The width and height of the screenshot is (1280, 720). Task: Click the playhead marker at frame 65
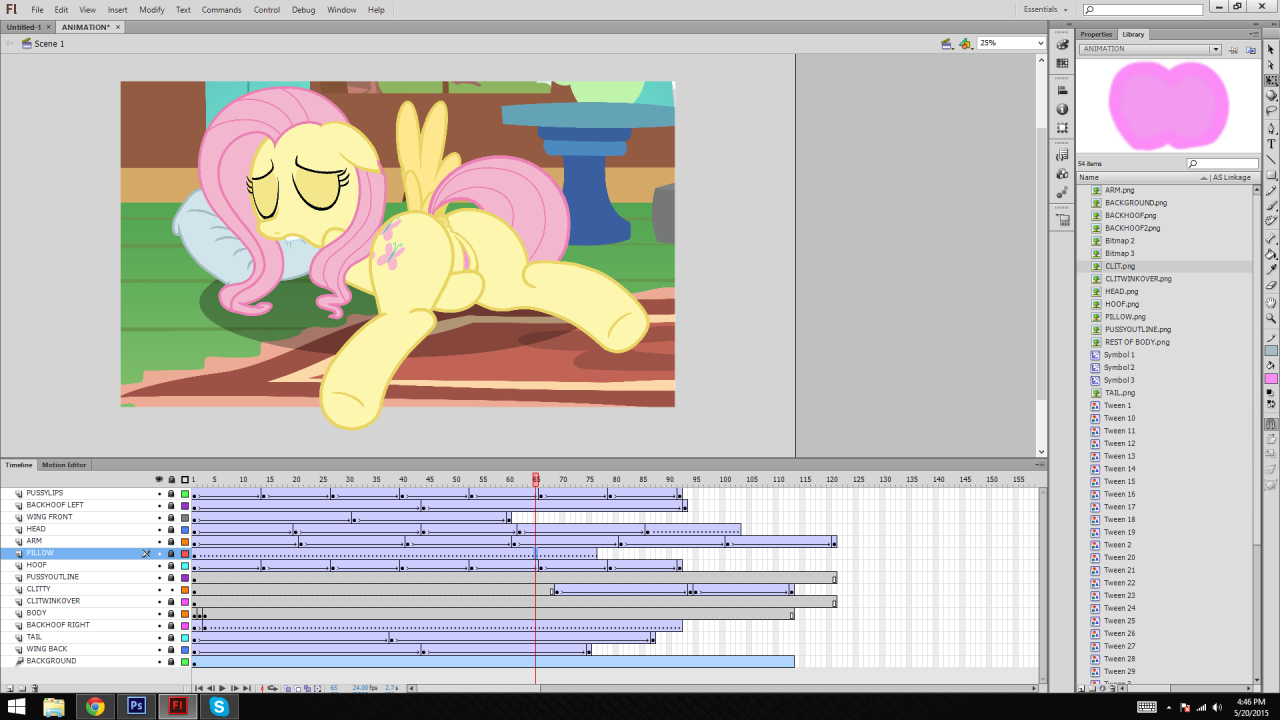pyautogui.click(x=535, y=480)
